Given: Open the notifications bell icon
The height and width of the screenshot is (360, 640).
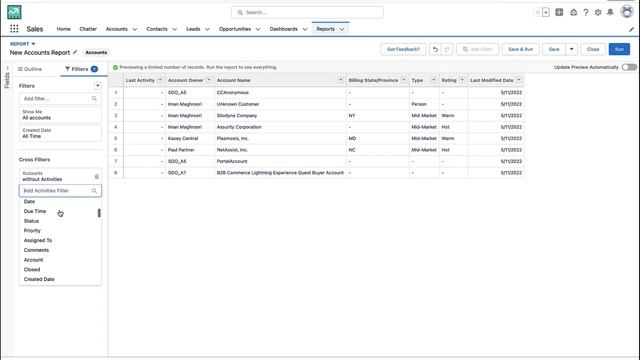Looking at the screenshot, I should [610, 12].
